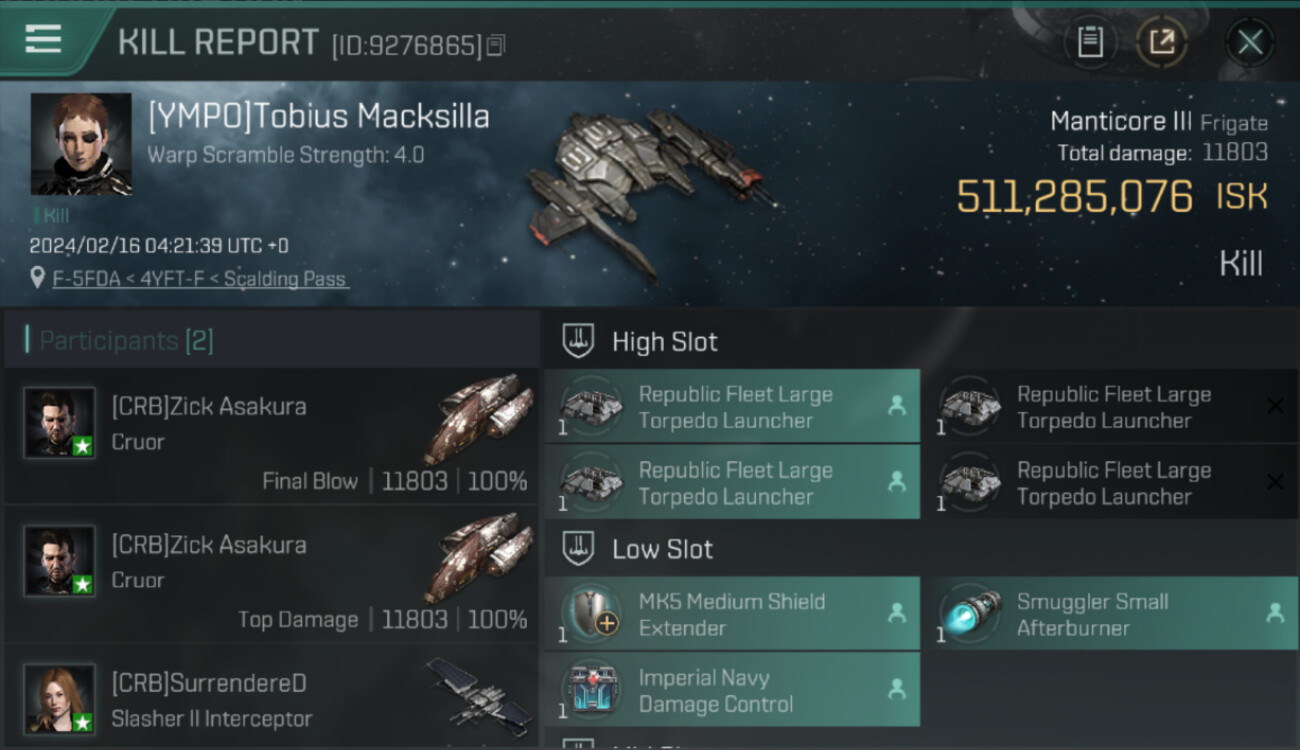Select the MK5 Medium Shield Extender icon
Image resolution: width=1300 pixels, height=750 pixels.
591,611
